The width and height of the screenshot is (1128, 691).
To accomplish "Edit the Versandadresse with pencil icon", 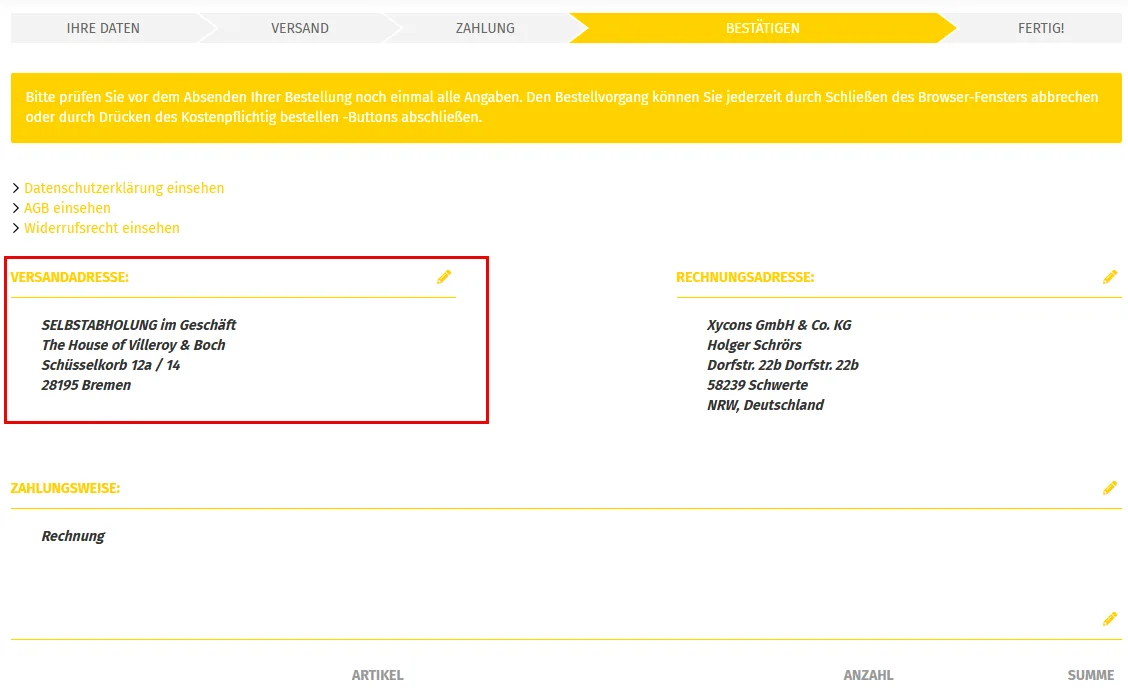I will pyautogui.click(x=444, y=277).
